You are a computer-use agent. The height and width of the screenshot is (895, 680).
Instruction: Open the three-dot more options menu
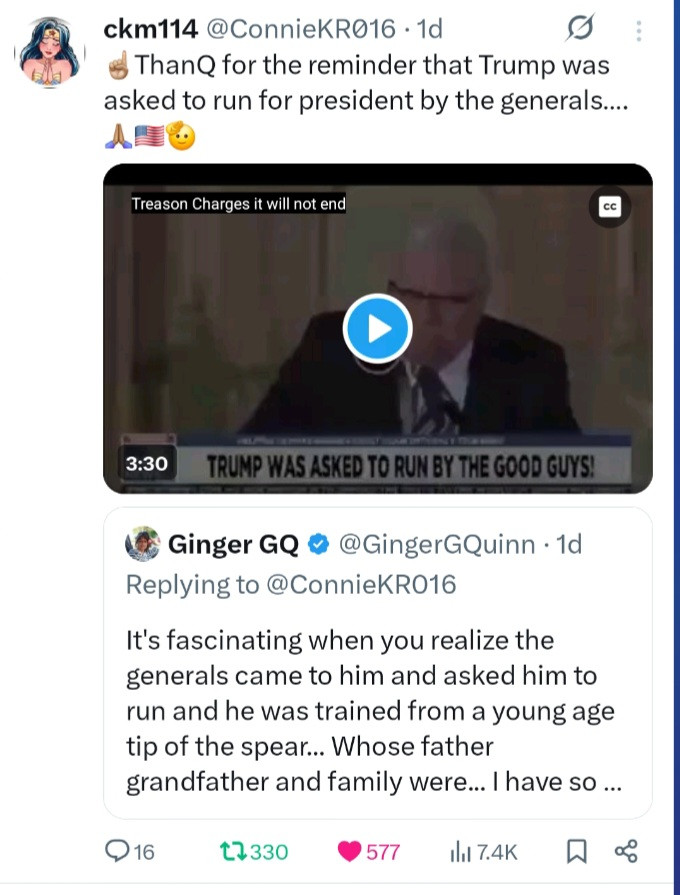point(638,32)
